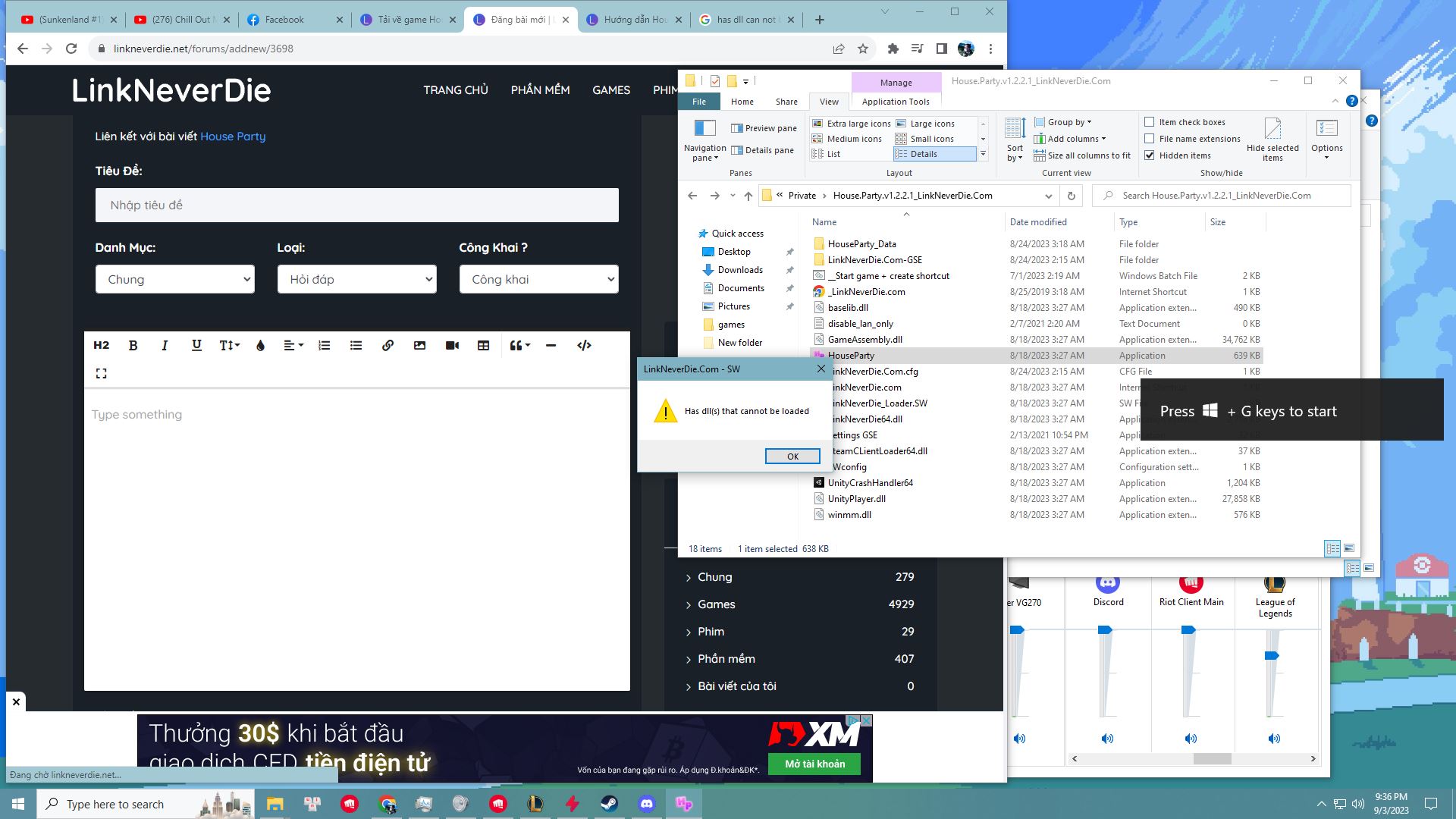Switch to the Home ribbon tab
1456x819 pixels.
[742, 102]
